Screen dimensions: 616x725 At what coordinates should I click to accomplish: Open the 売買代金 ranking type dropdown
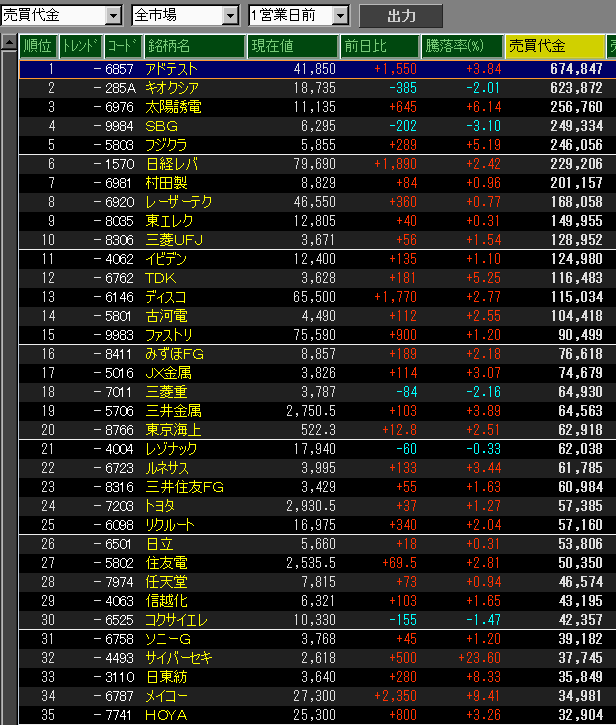(113, 16)
